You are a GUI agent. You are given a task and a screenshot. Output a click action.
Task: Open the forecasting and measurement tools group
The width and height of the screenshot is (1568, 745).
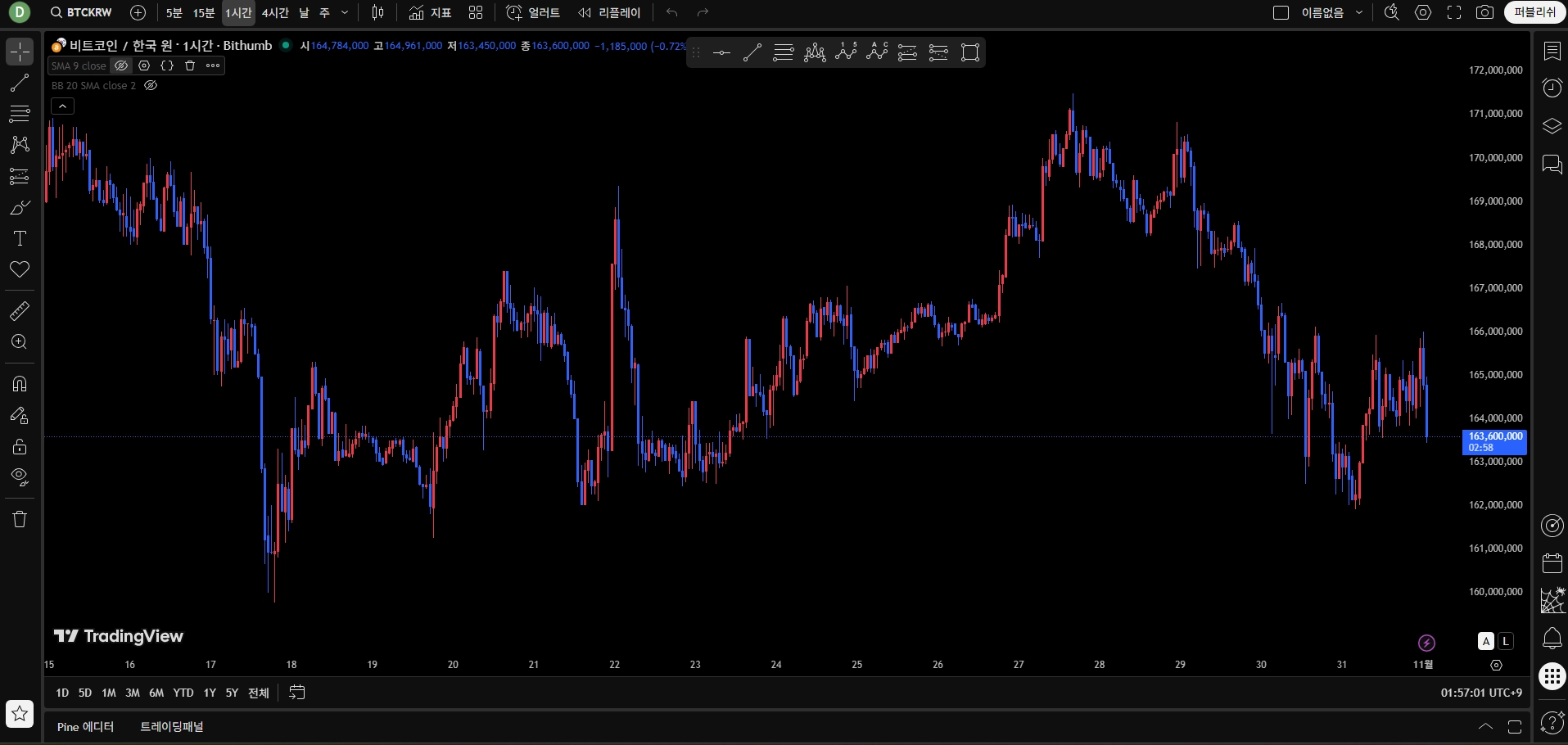click(20, 176)
